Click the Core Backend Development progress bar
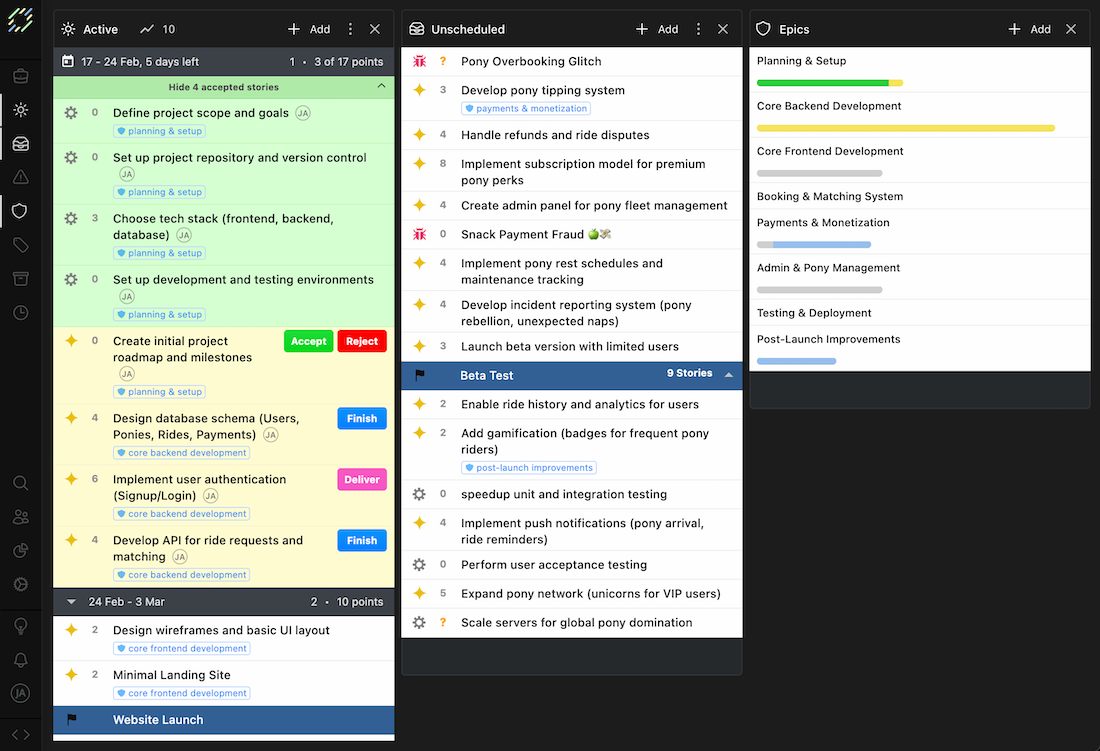1100x751 pixels. click(x=905, y=128)
